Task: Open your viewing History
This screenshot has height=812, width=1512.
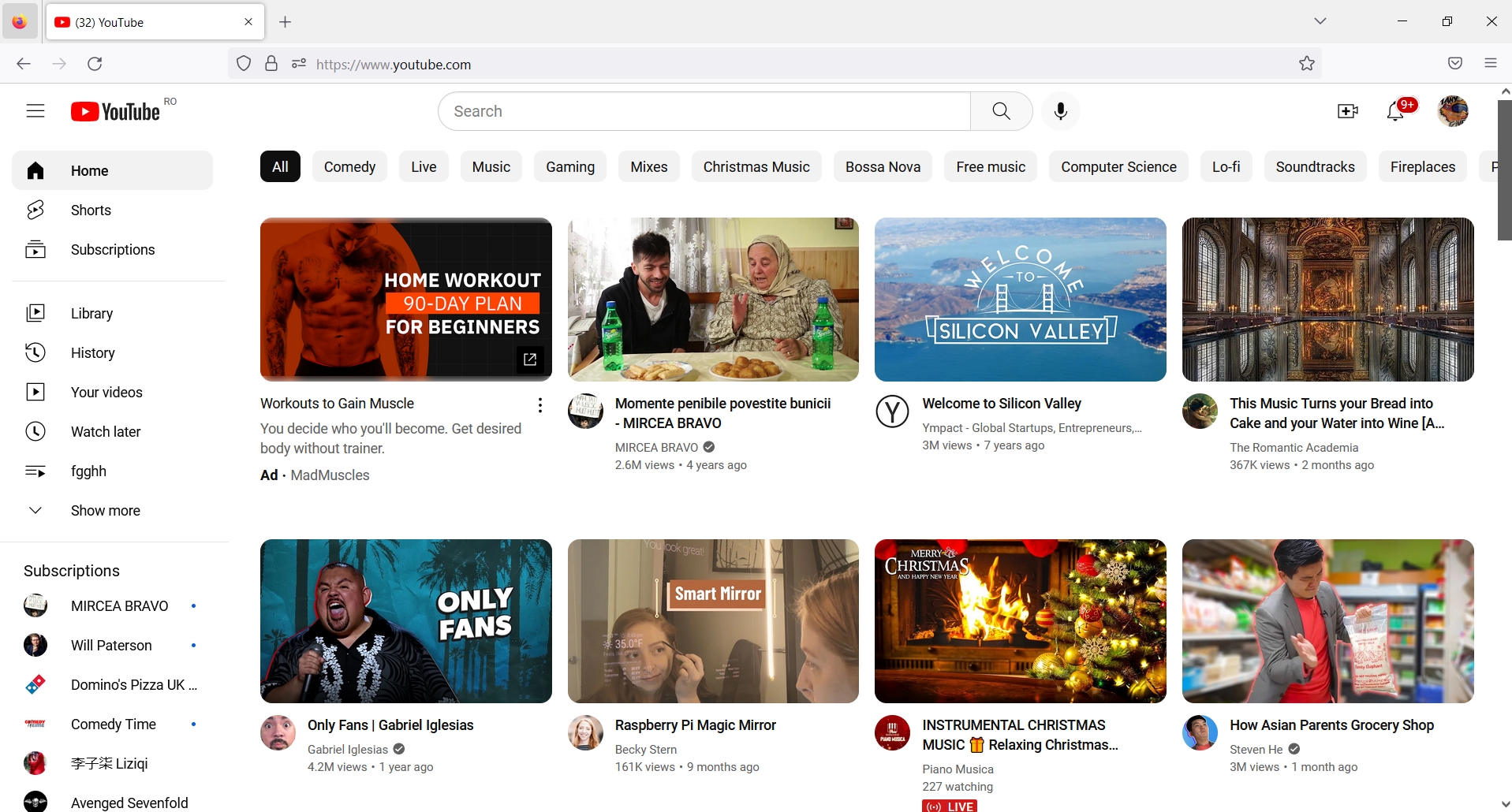Action: [x=93, y=352]
